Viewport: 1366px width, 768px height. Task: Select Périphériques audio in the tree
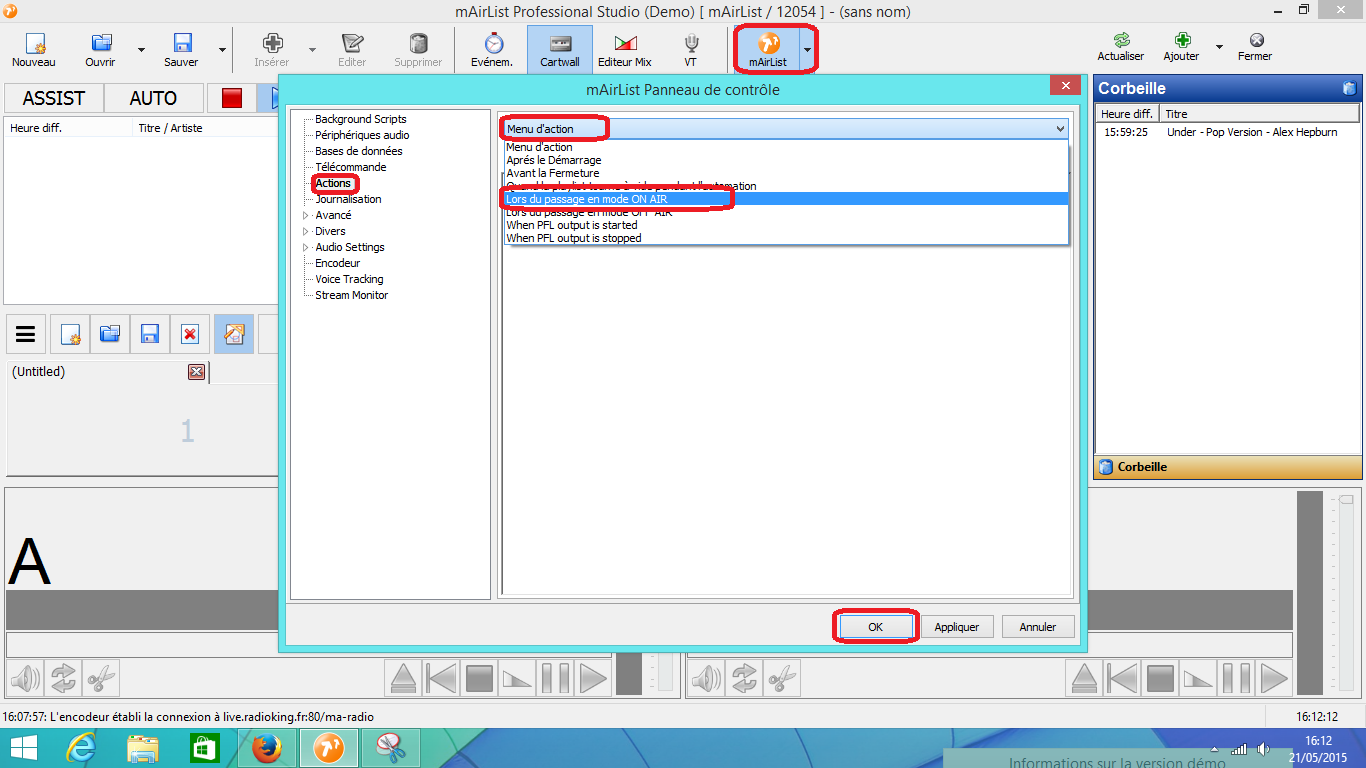click(362, 135)
